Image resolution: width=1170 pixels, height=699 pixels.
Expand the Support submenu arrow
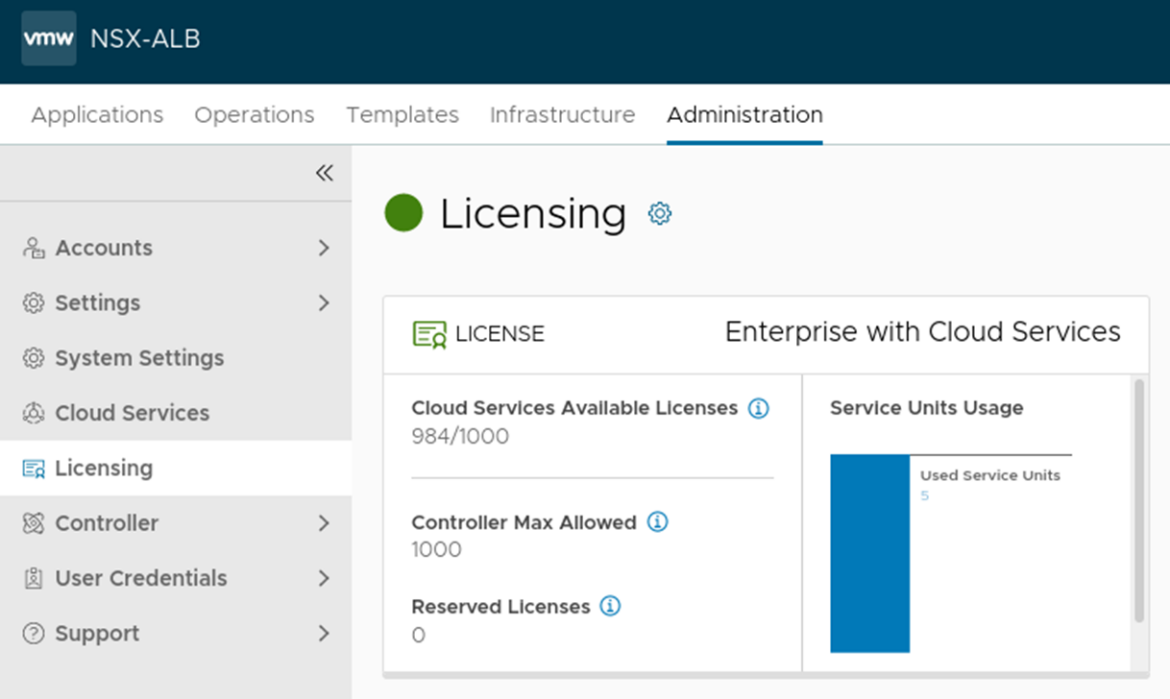click(324, 633)
